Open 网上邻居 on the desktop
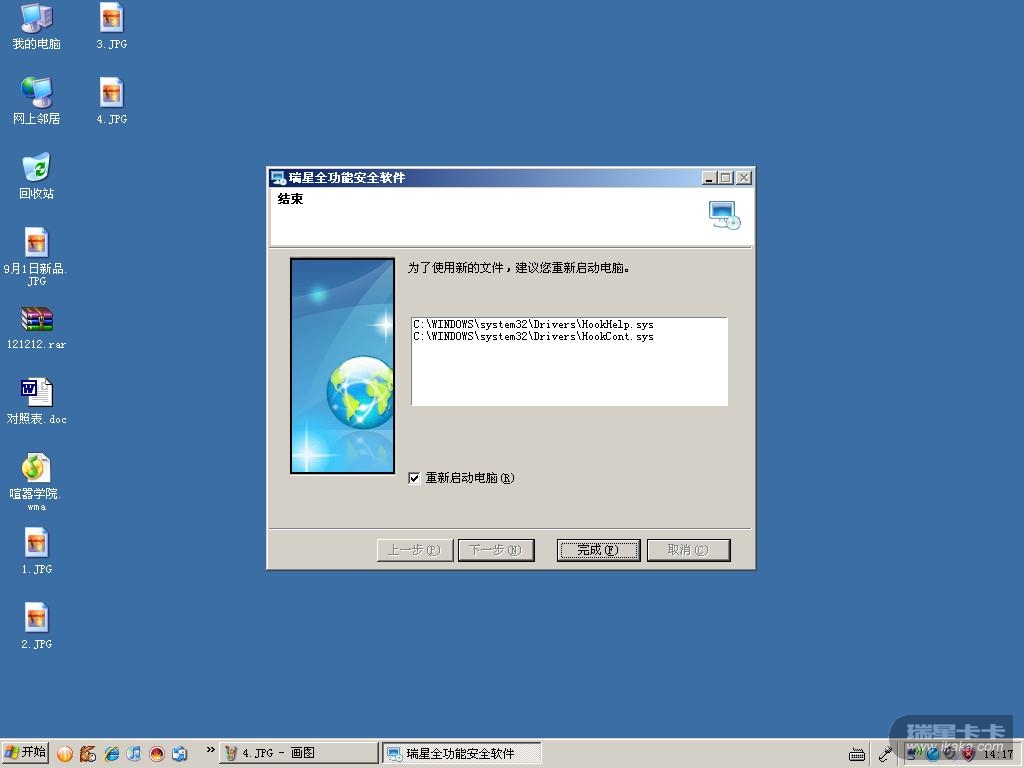The image size is (1024, 768). click(37, 101)
